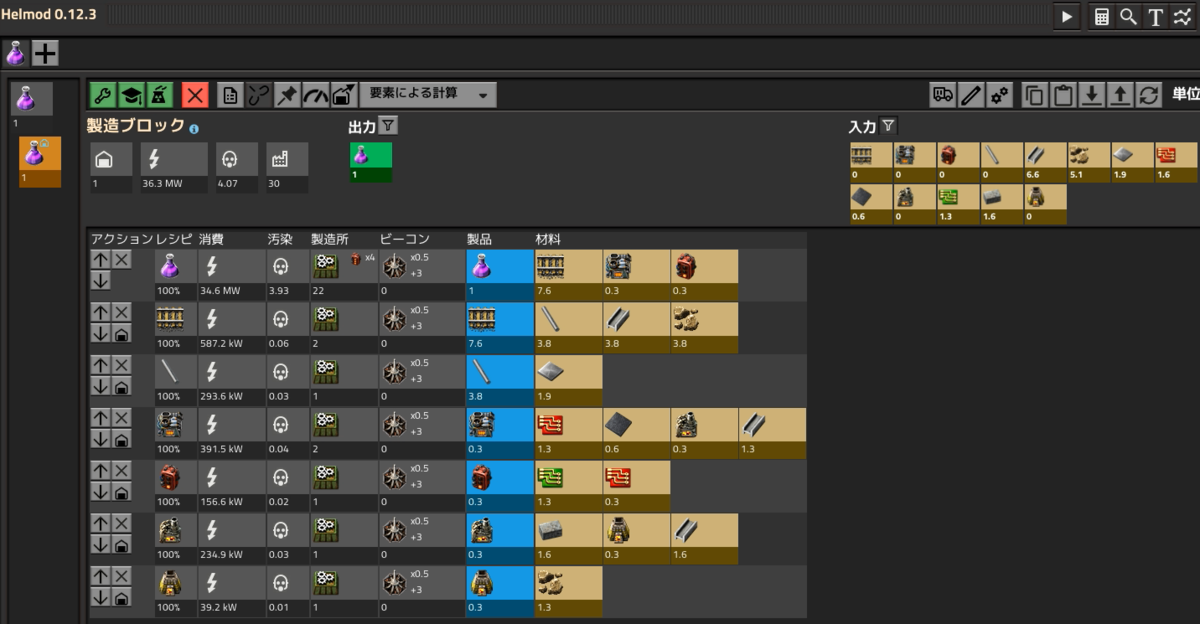Click the green power plant icon
Viewport: 1200px width, 624px height.
[159, 95]
